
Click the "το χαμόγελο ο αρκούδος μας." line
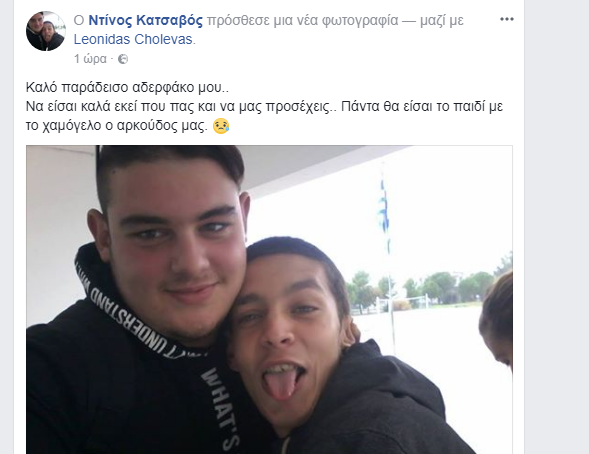pyautogui.click(x=116, y=126)
